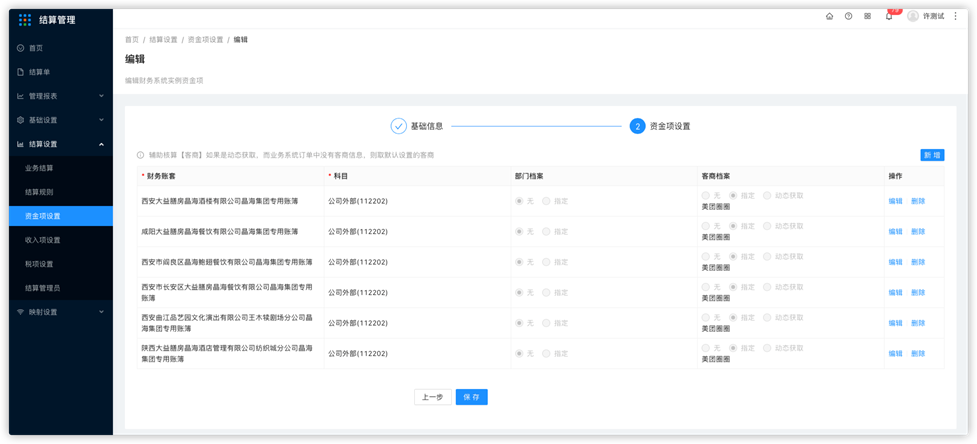Select 部门档案 指定 radio in 西安大益膳房晶海酒楼 row
The width and height of the screenshot is (977, 444).
tap(546, 201)
